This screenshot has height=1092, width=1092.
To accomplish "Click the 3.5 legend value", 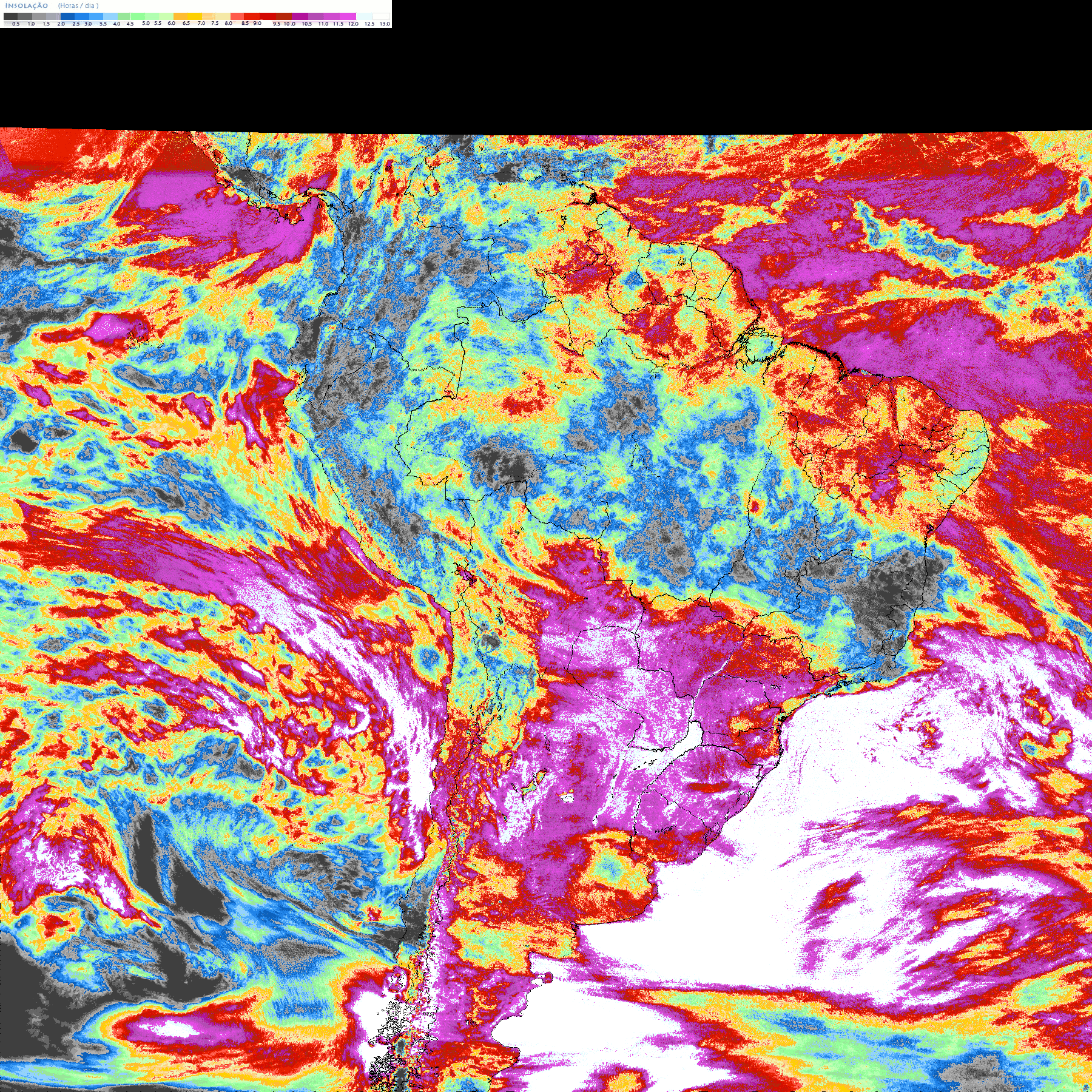I will pyautogui.click(x=103, y=24).
